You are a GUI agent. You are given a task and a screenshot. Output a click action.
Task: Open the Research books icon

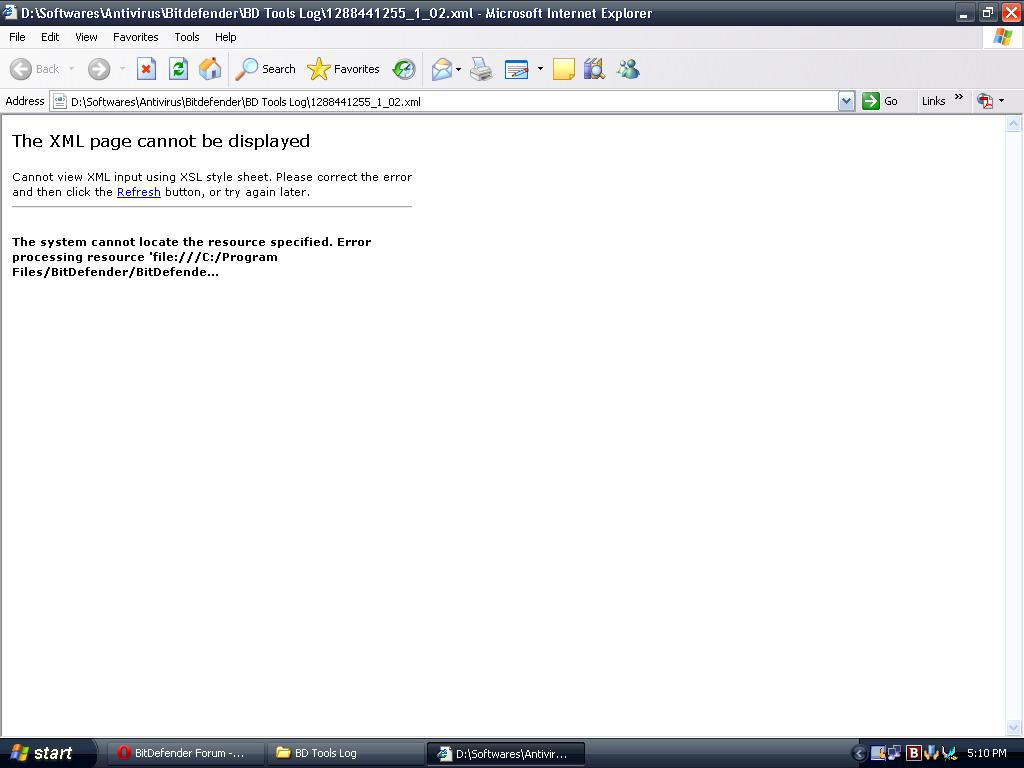(x=594, y=69)
